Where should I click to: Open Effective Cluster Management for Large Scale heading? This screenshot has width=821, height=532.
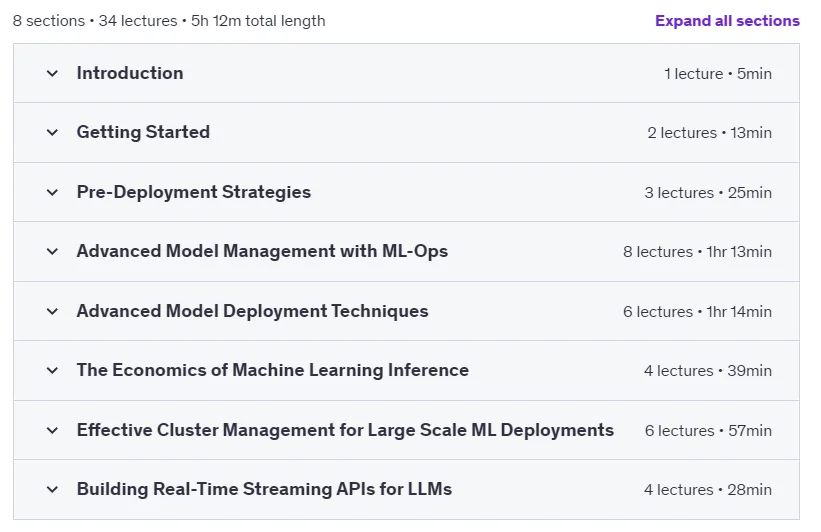(345, 430)
